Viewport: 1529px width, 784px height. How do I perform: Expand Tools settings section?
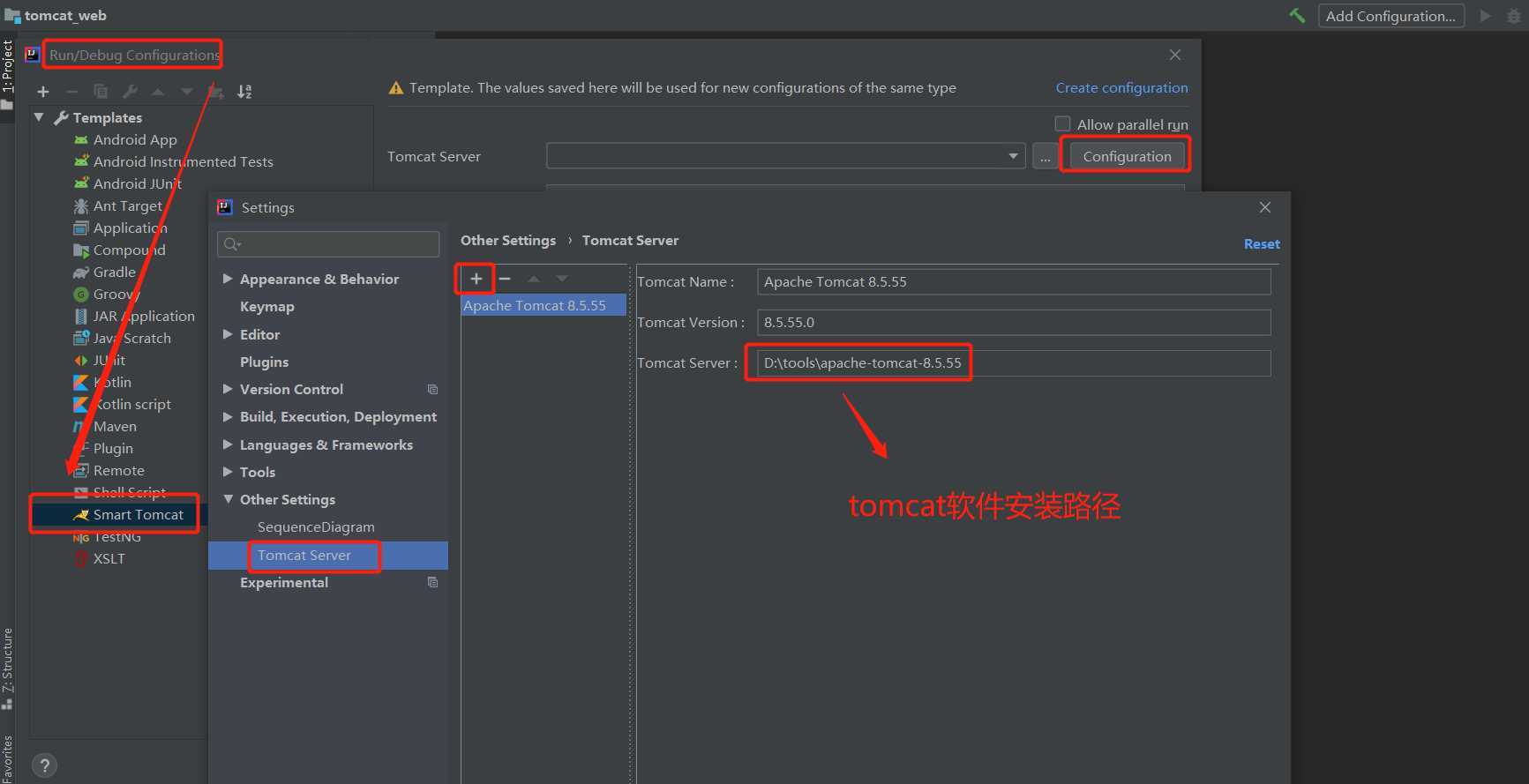coord(228,472)
